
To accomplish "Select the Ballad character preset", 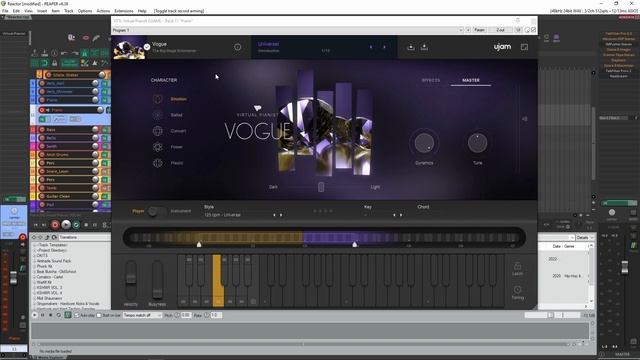I will point(168,115).
